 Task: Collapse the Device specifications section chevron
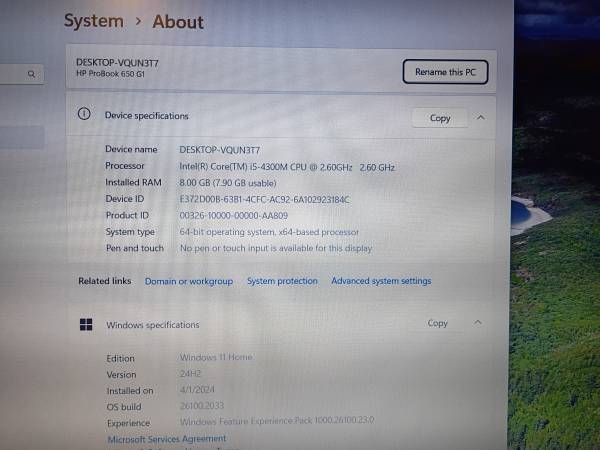(481, 117)
